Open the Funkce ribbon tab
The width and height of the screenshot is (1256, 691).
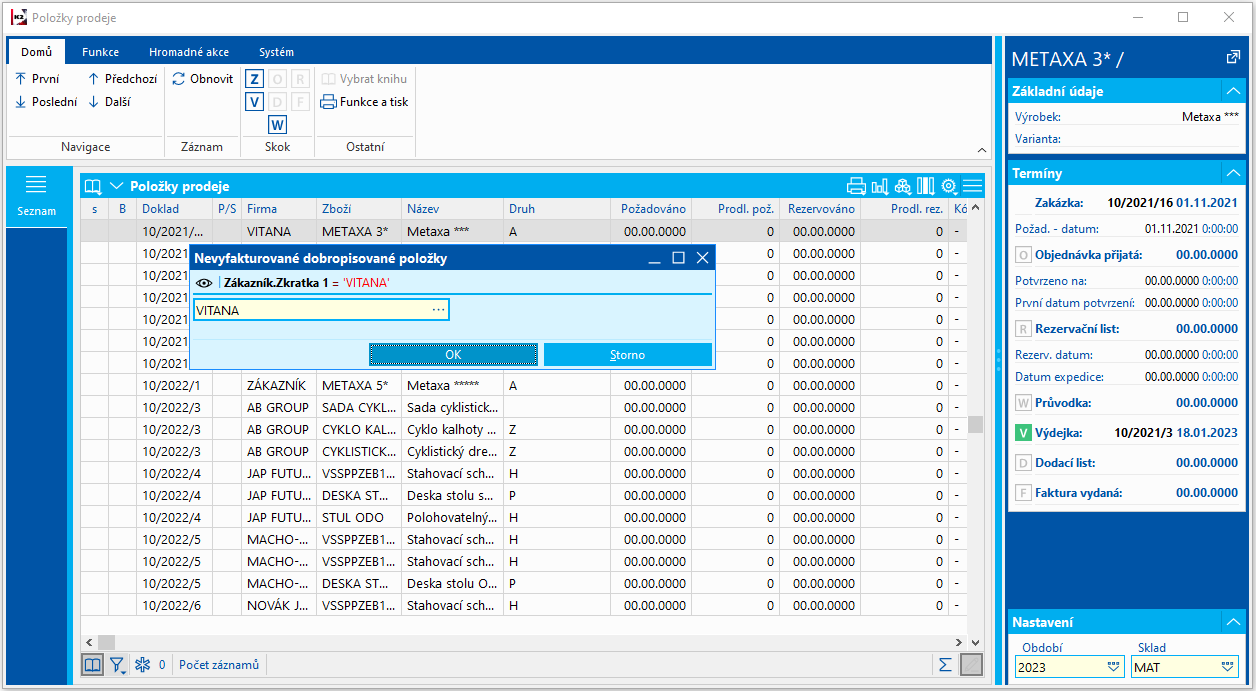point(100,52)
